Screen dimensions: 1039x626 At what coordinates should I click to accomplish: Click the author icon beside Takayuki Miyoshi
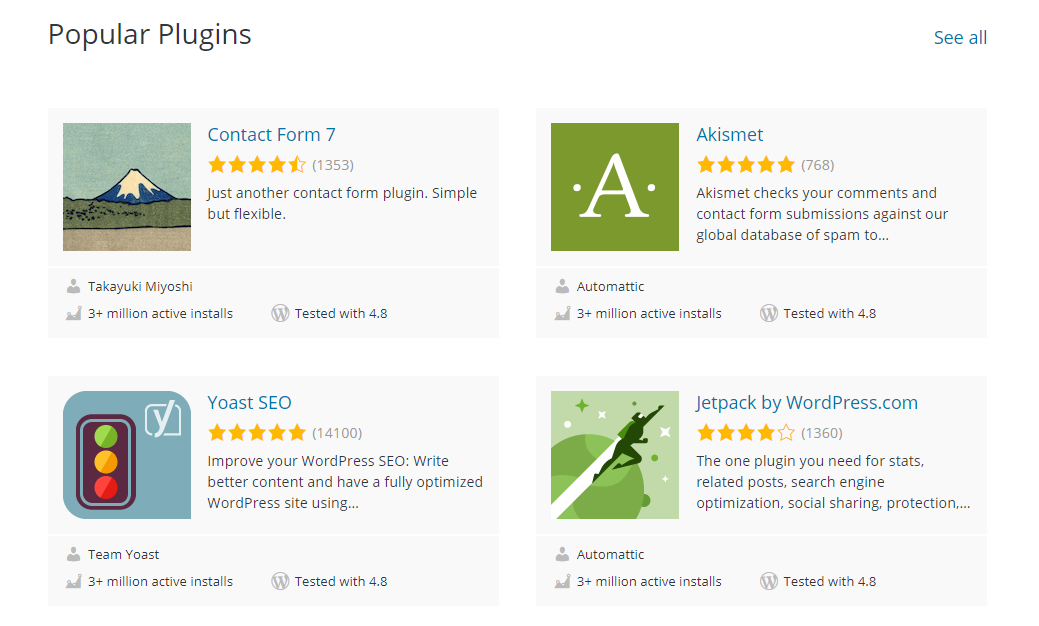[73, 287]
